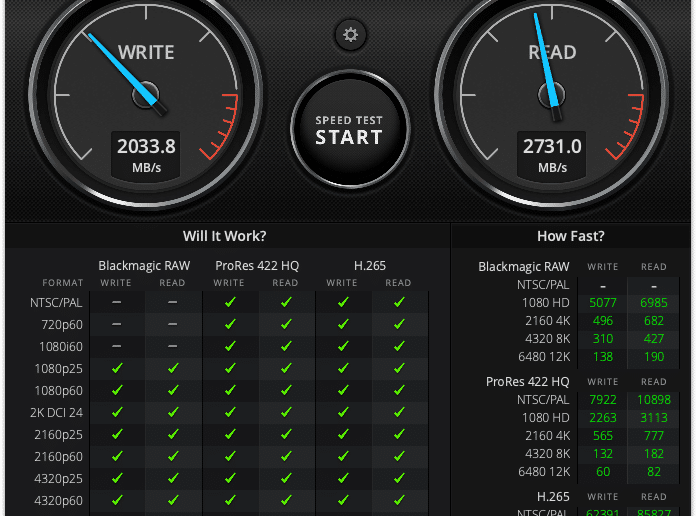The image size is (696, 516).
Task: Click H.265 read checkmark for 2160p60 row
Action: point(399,456)
